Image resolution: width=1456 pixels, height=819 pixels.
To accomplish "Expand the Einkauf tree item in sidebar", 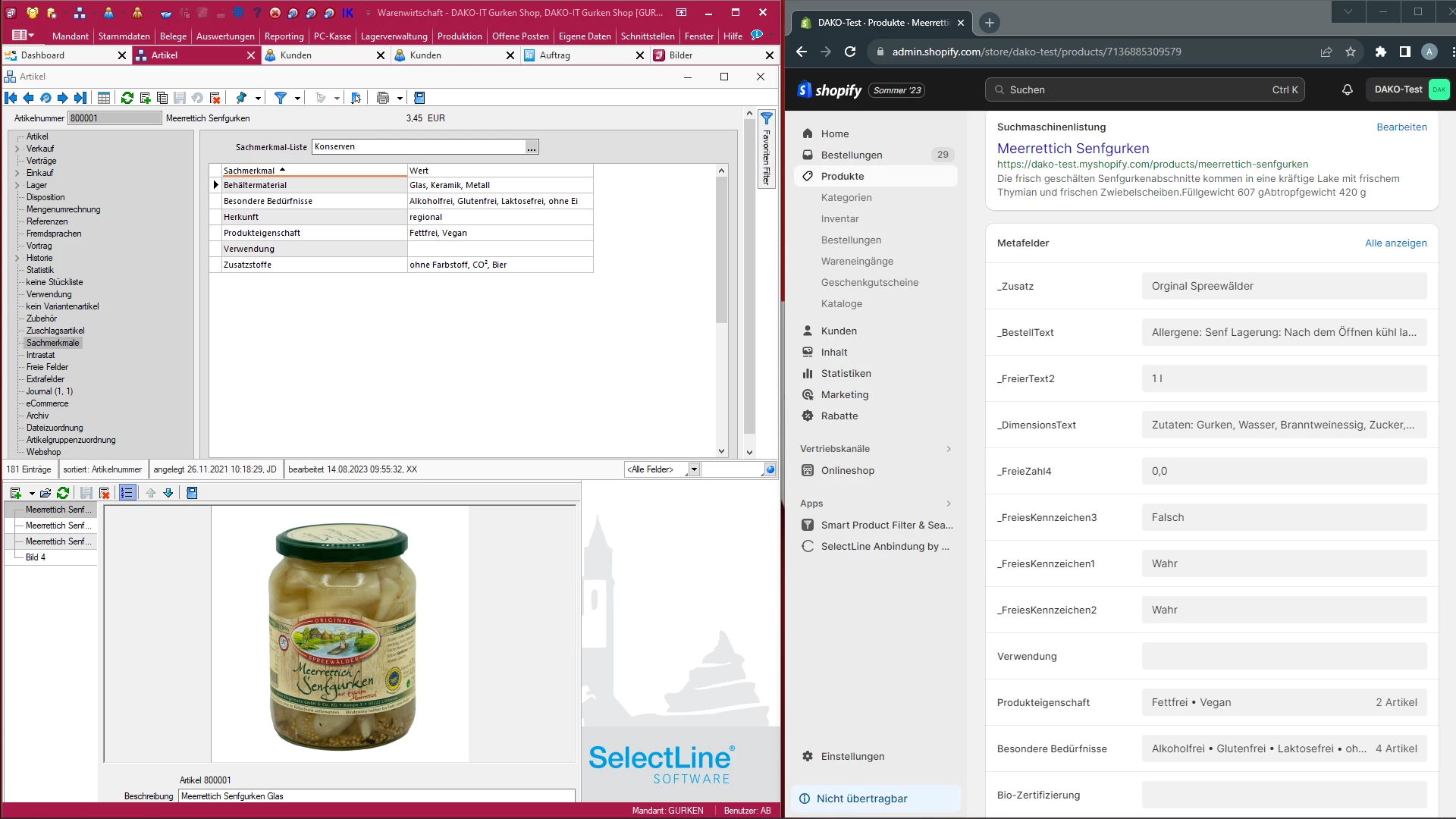I will [x=17, y=172].
